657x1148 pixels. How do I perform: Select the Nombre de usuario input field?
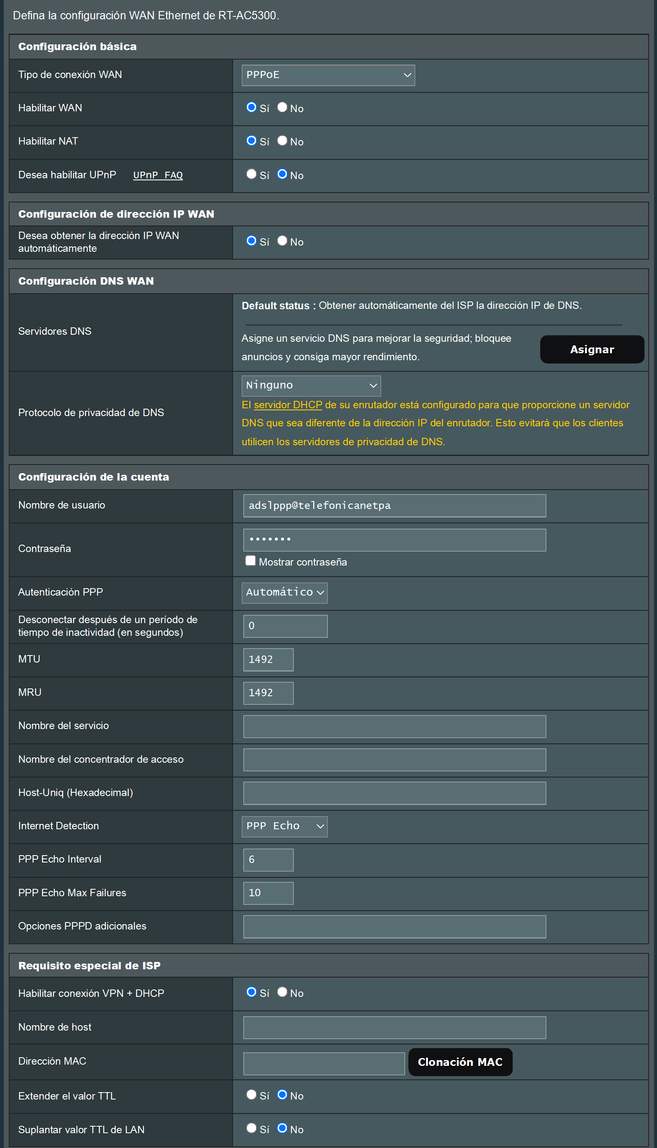pos(393,505)
